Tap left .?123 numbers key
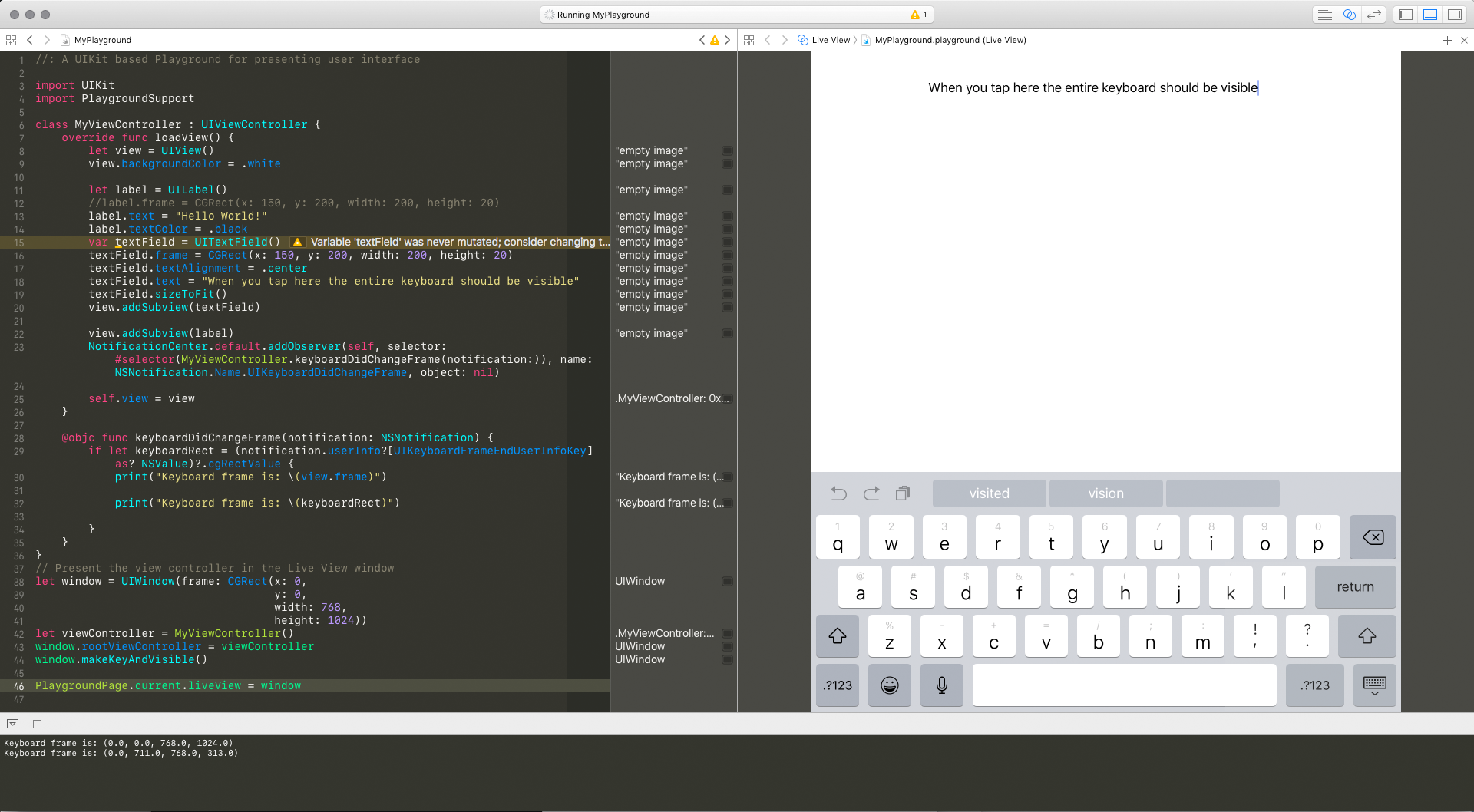The height and width of the screenshot is (812, 1474). (x=838, y=685)
